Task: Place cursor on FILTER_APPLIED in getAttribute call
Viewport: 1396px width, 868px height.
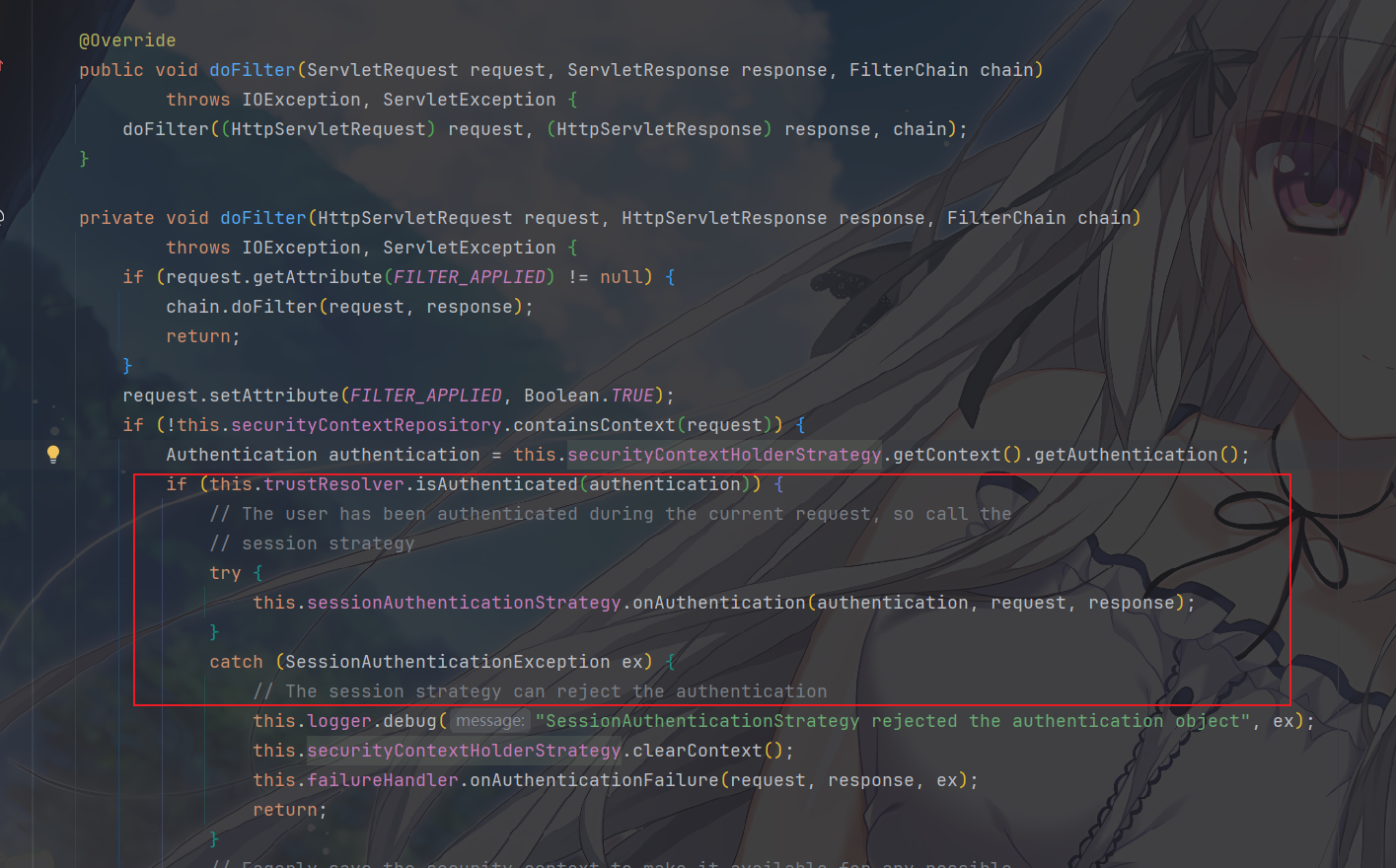Action: click(470, 277)
